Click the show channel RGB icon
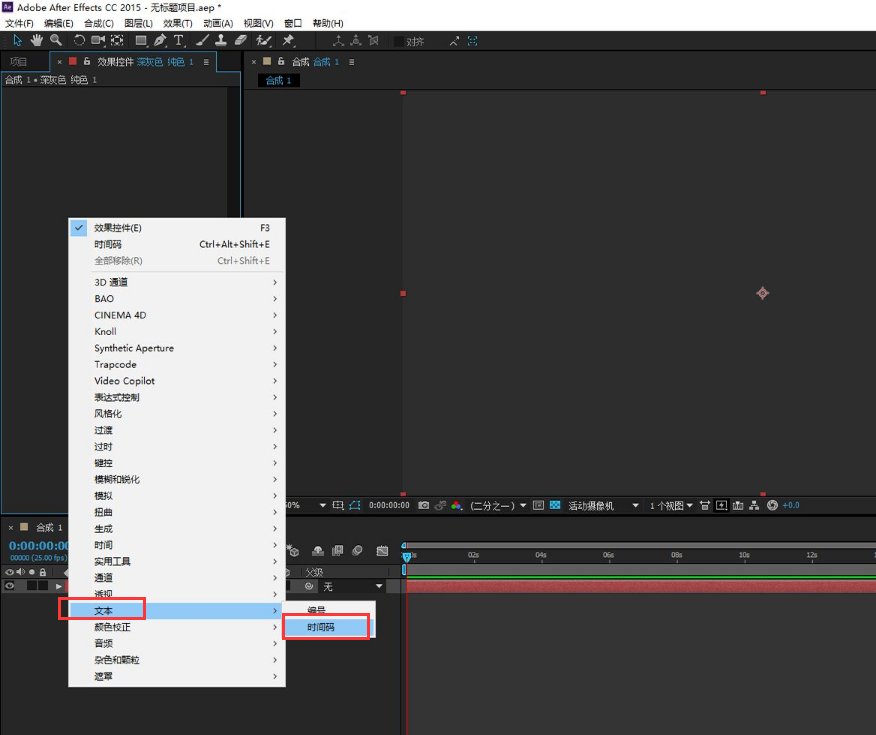Viewport: 876px width, 735px height. click(456, 505)
